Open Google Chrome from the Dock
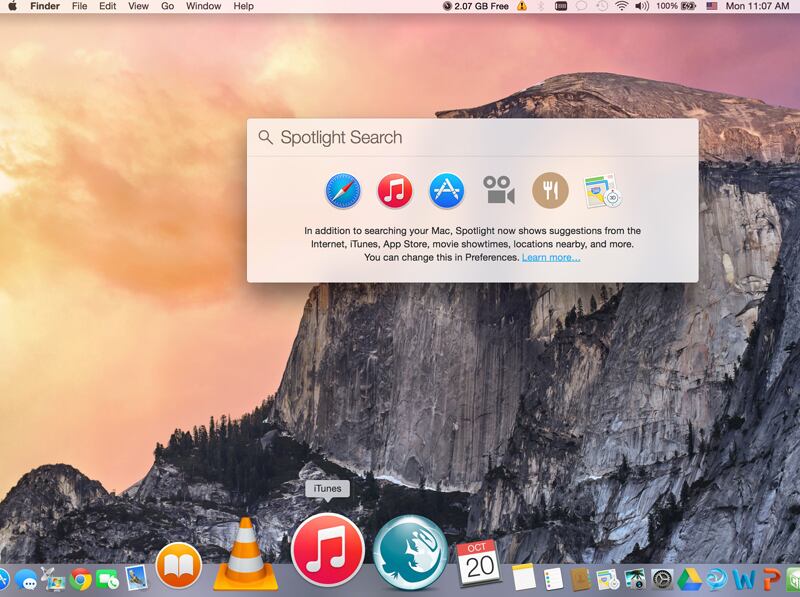The height and width of the screenshot is (597, 800). point(81,578)
